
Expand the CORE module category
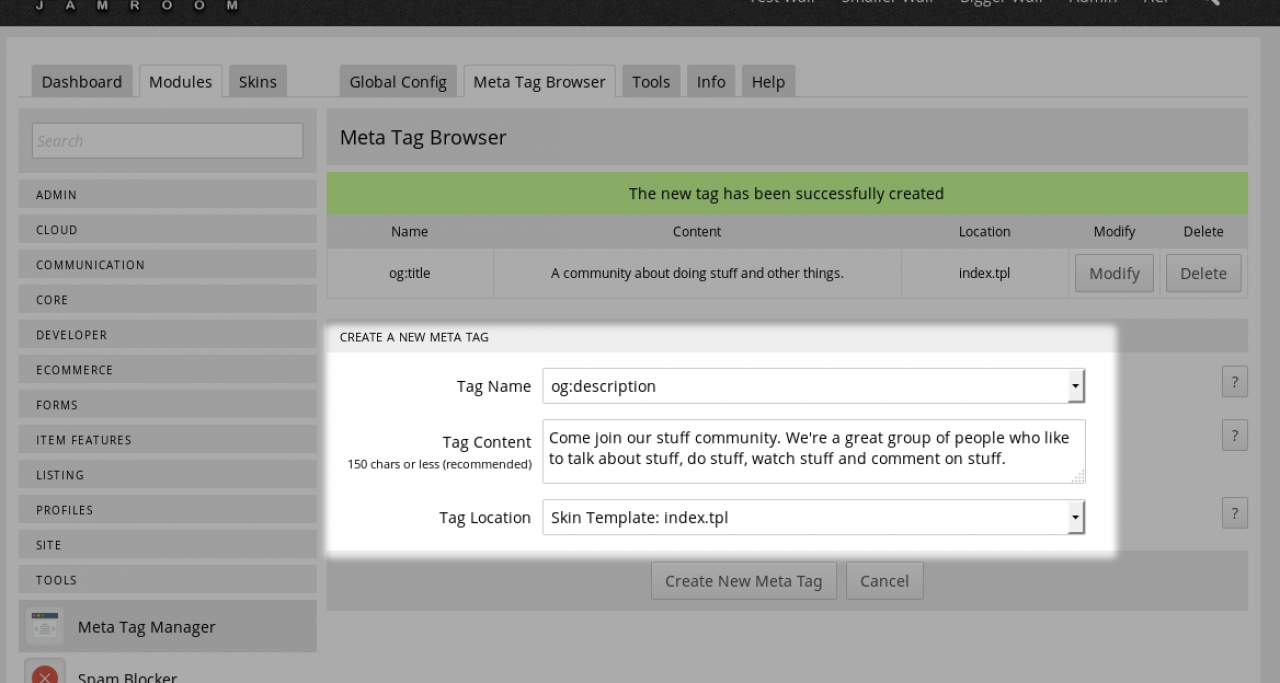tap(167, 300)
